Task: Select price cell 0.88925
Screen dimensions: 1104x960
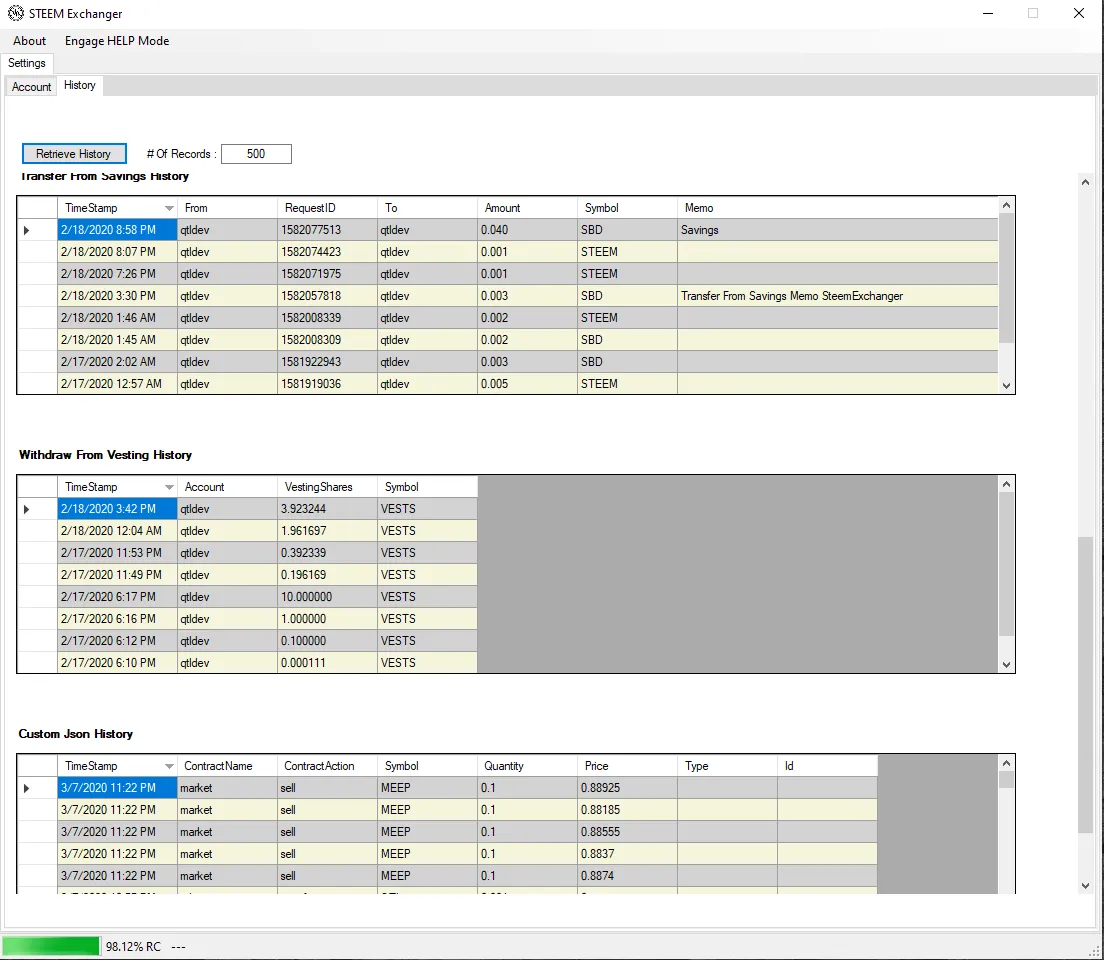Action: pyautogui.click(x=627, y=788)
